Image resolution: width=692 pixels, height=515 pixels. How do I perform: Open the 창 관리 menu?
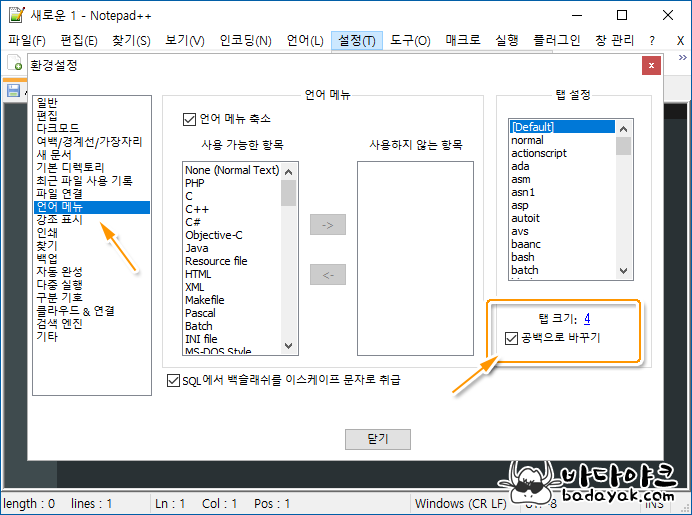point(614,41)
